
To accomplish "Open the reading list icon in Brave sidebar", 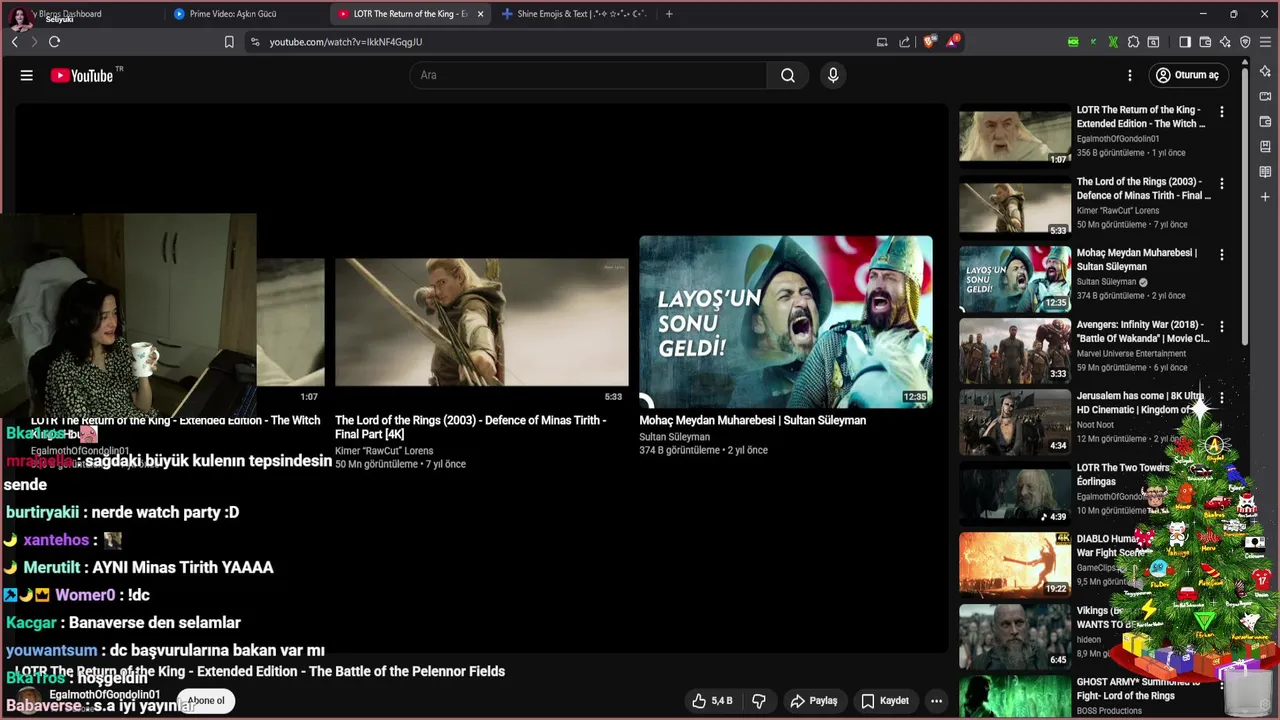I will [x=1265, y=172].
